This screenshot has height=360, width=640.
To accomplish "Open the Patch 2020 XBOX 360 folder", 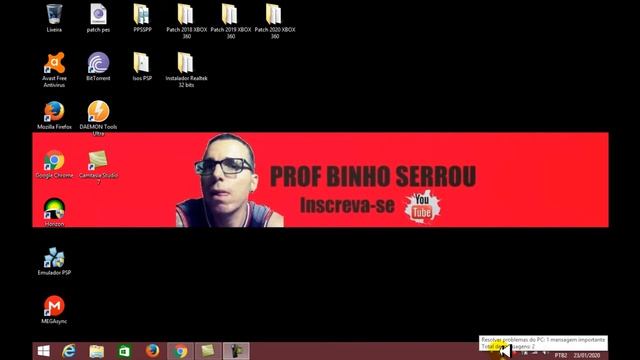I will tap(275, 21).
